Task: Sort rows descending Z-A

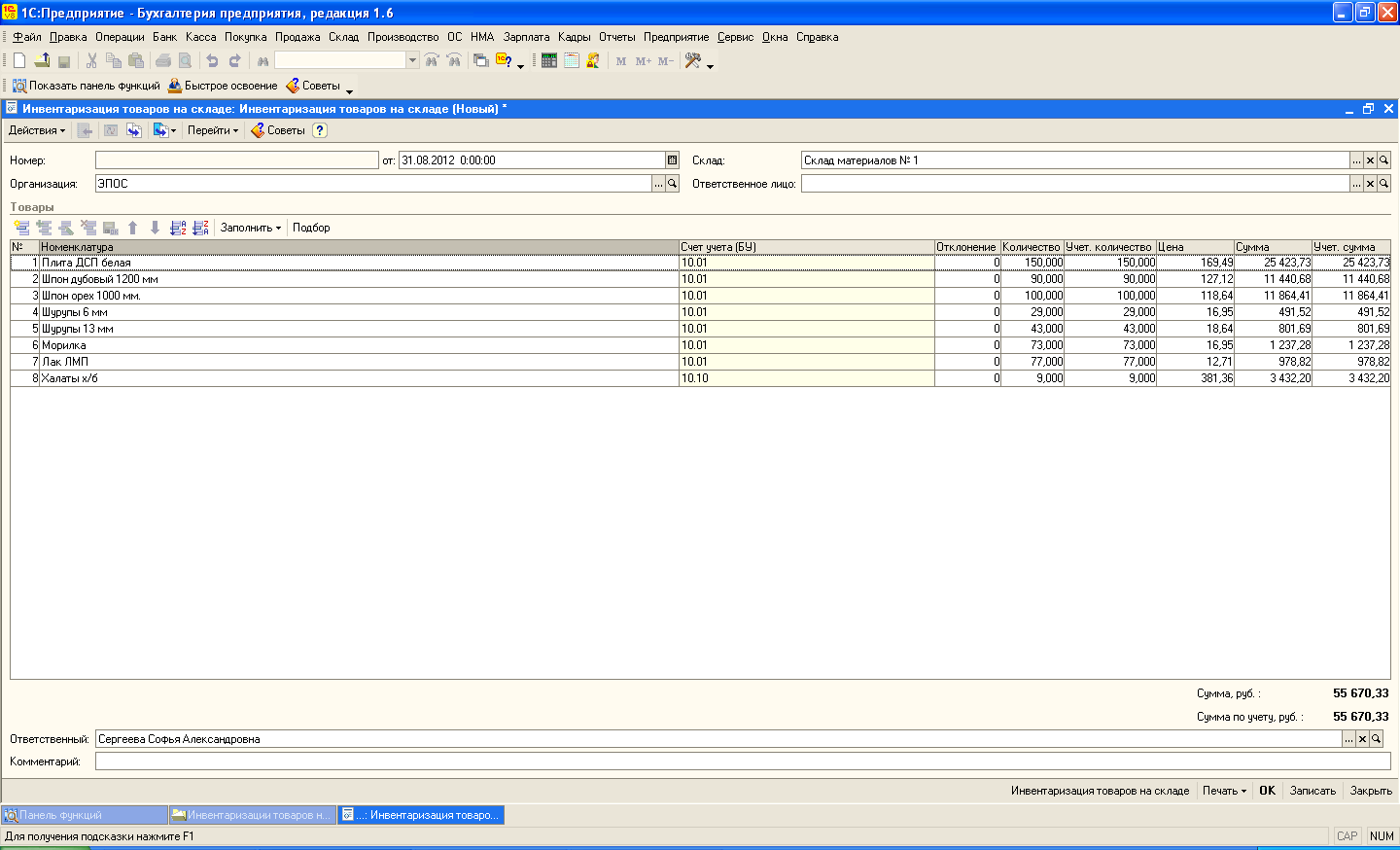Action: pyautogui.click(x=200, y=228)
